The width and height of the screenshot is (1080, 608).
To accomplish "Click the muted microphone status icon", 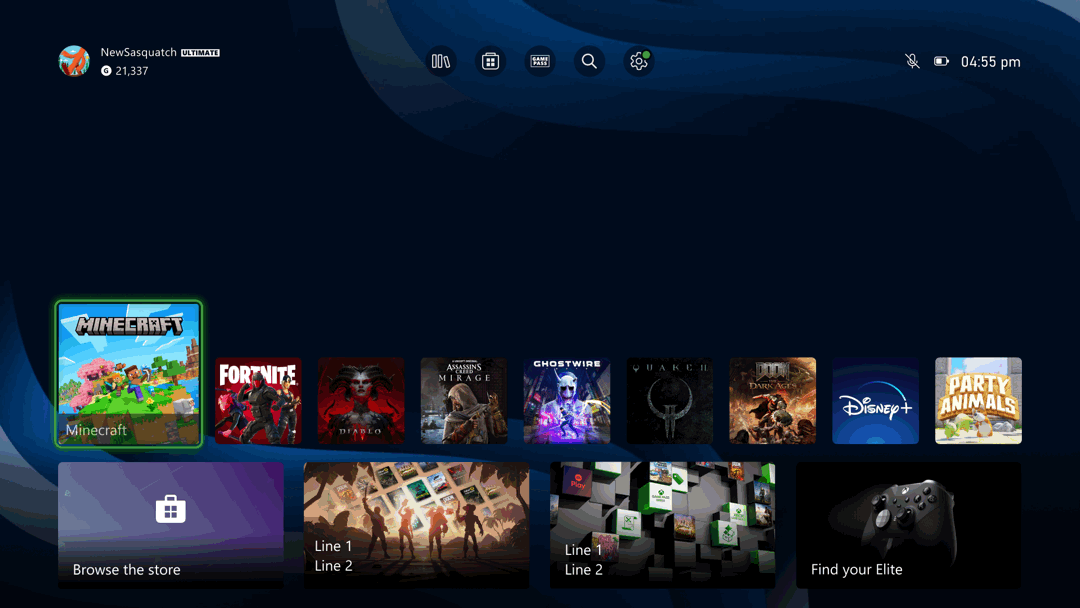I will pos(912,61).
